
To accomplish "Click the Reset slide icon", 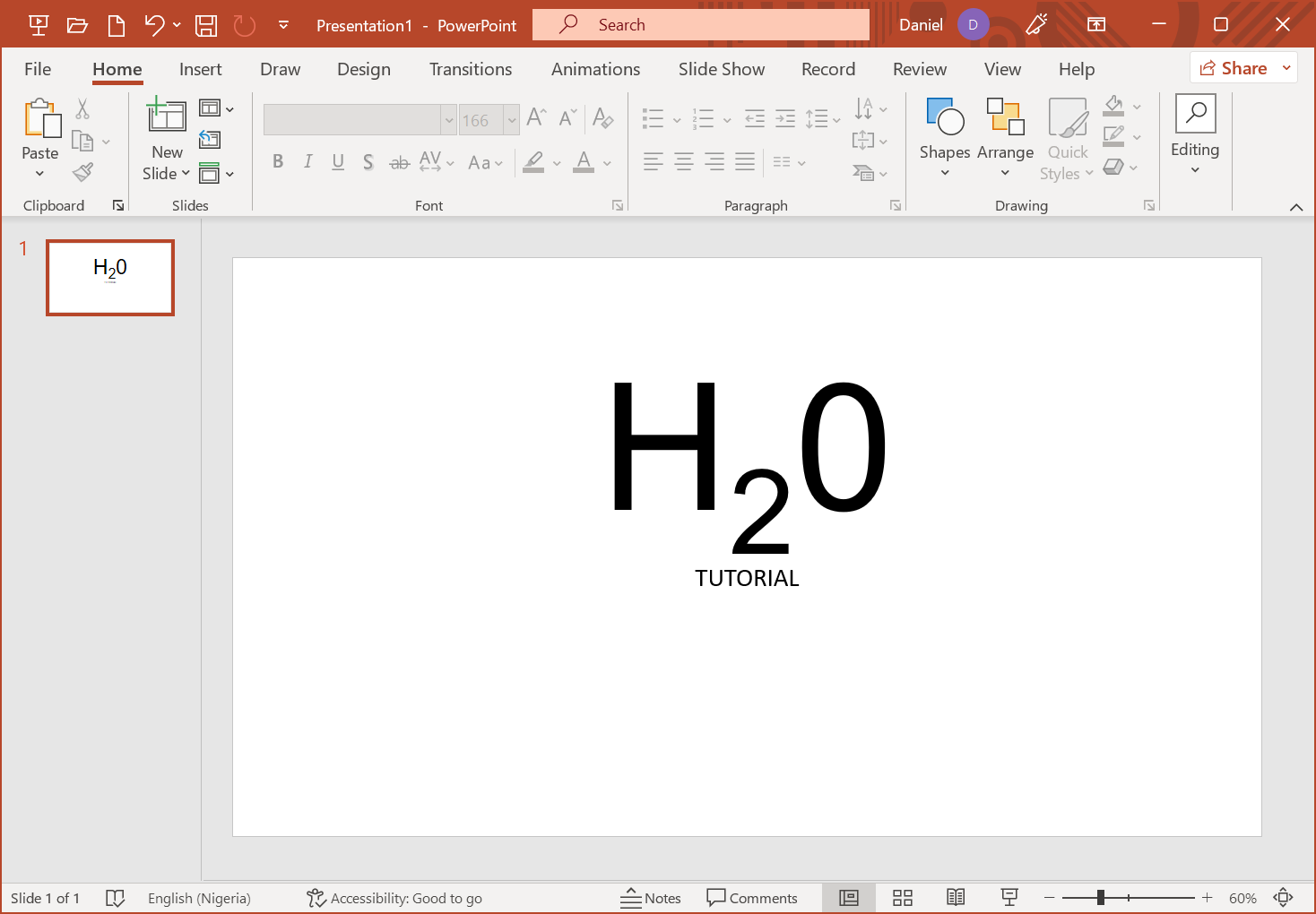I will point(210,140).
